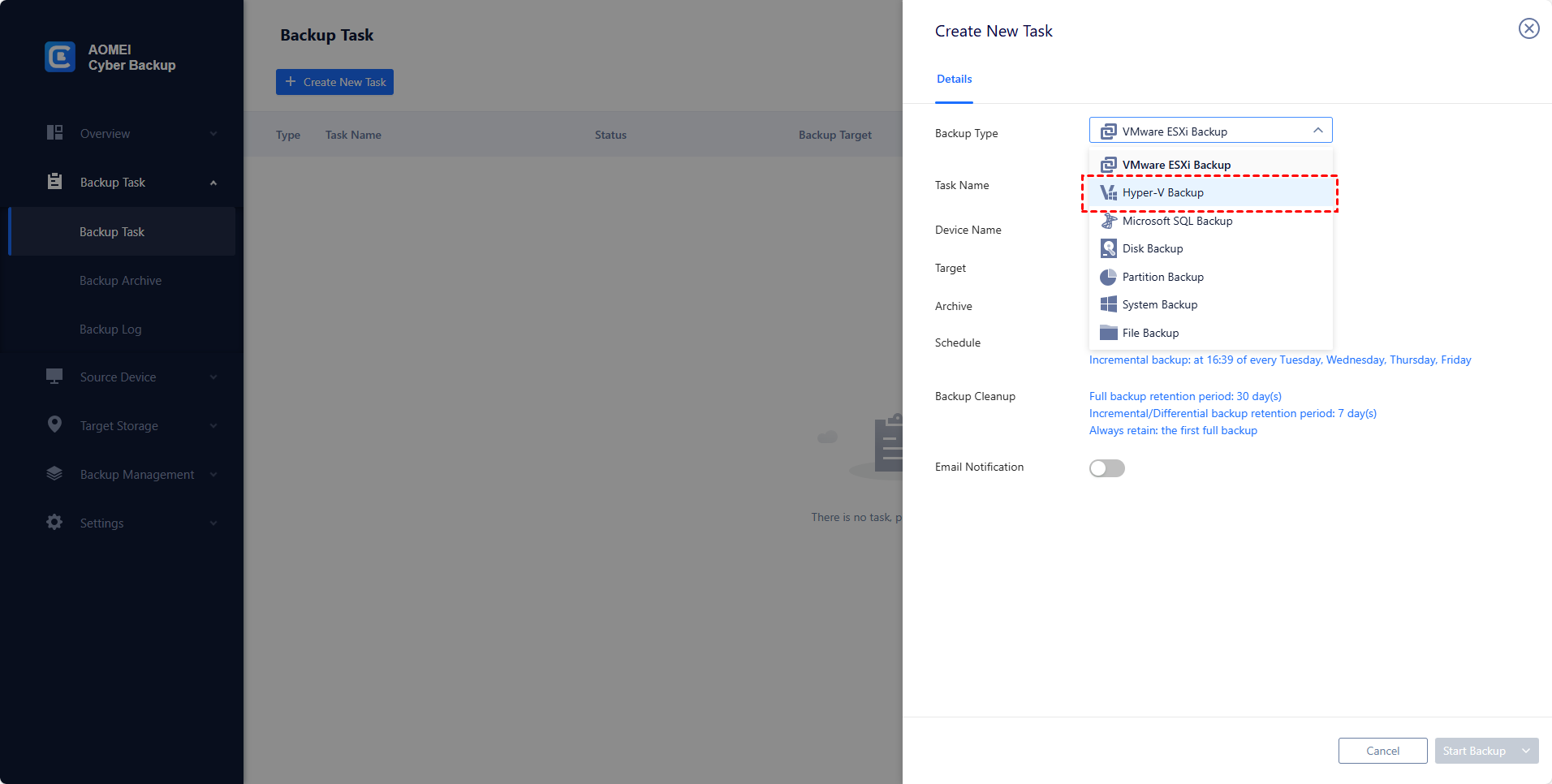This screenshot has width=1552, height=784.
Task: Click the Create New Task button
Action: pos(334,82)
